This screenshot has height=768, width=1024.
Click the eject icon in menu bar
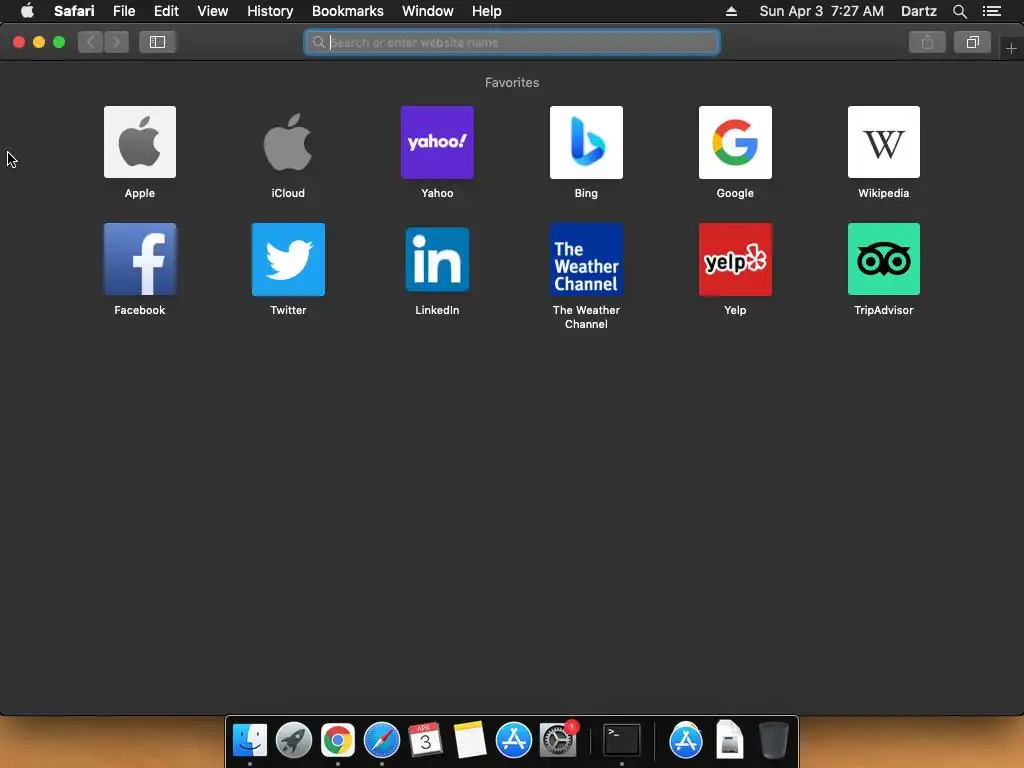[731, 11]
